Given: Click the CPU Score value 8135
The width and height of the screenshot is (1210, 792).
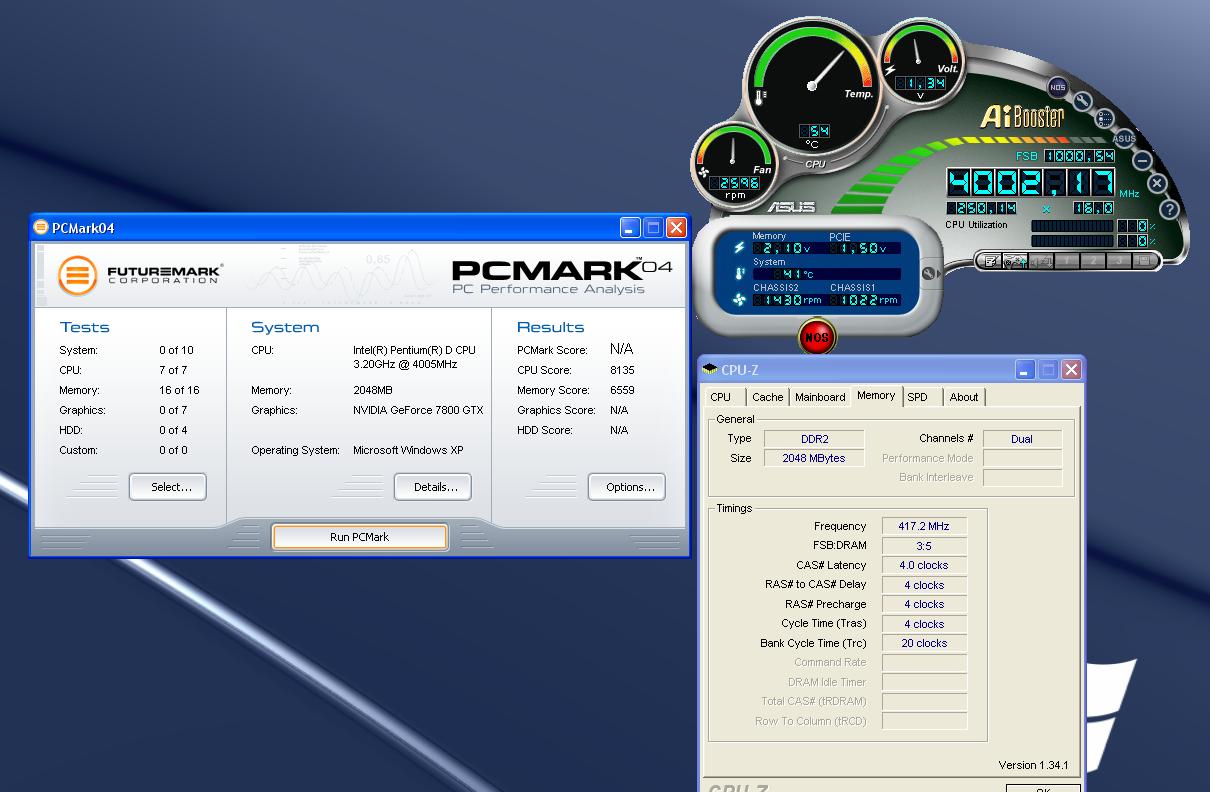Looking at the screenshot, I should tap(622, 370).
